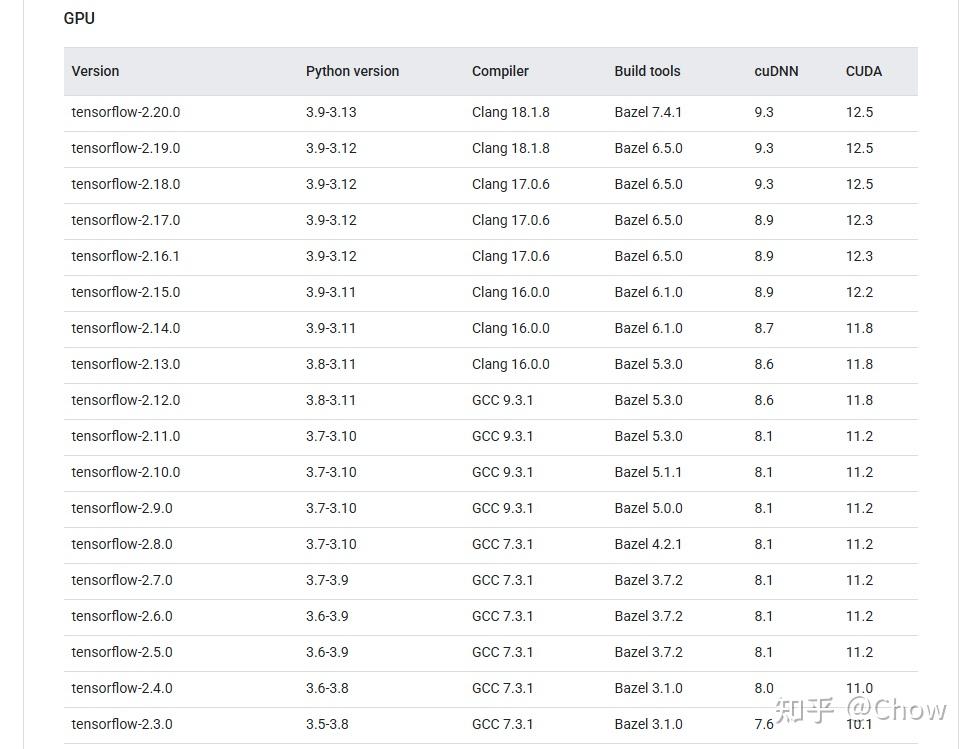Click the 知乎 @Chow watermark
This screenshot has width=971, height=749.
[861, 710]
